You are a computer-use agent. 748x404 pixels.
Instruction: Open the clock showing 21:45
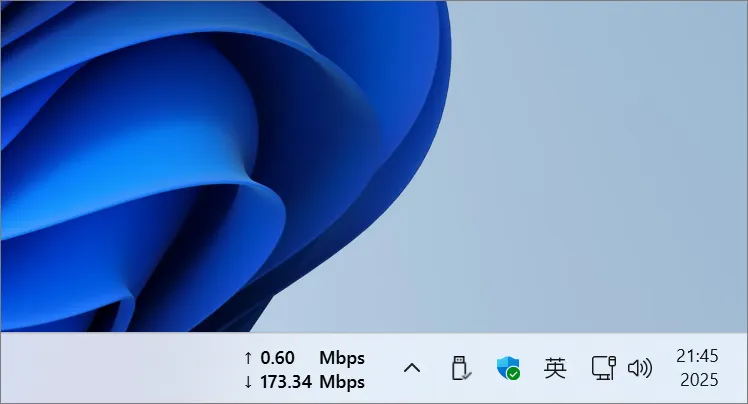(x=697, y=356)
